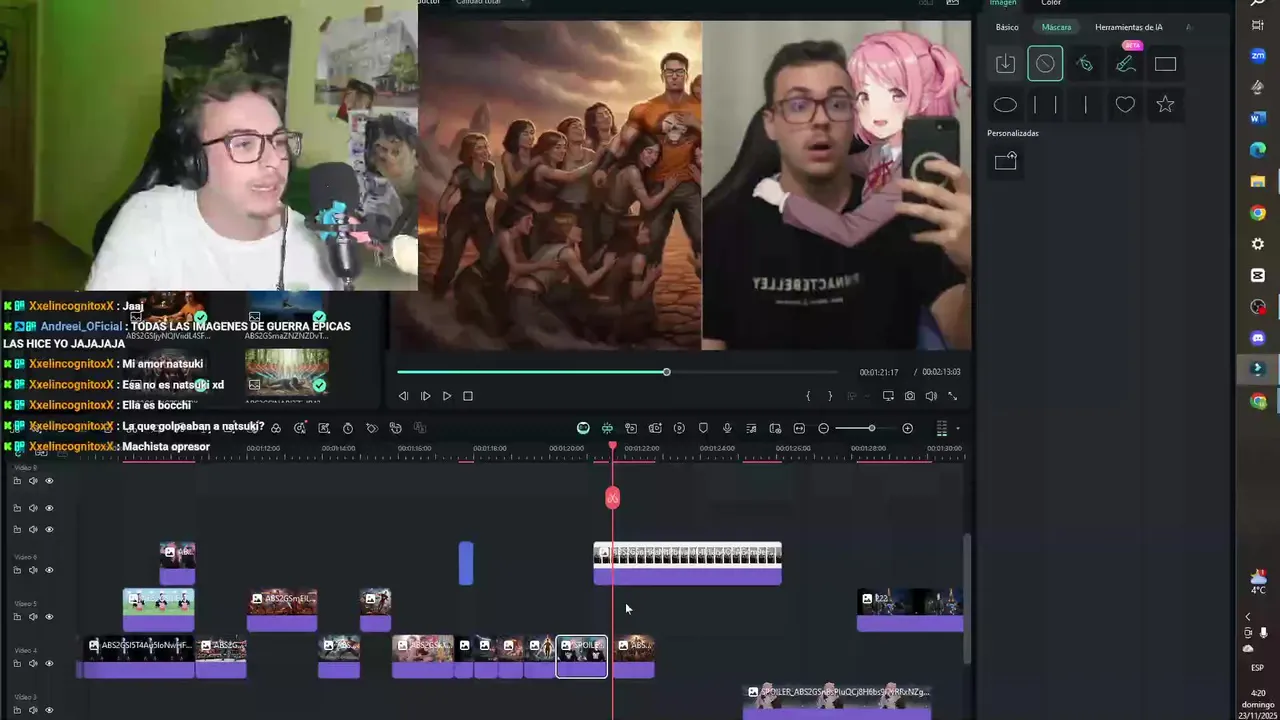The image size is (1280, 720).
Task: Select the single line mask
Action: point(1085,104)
